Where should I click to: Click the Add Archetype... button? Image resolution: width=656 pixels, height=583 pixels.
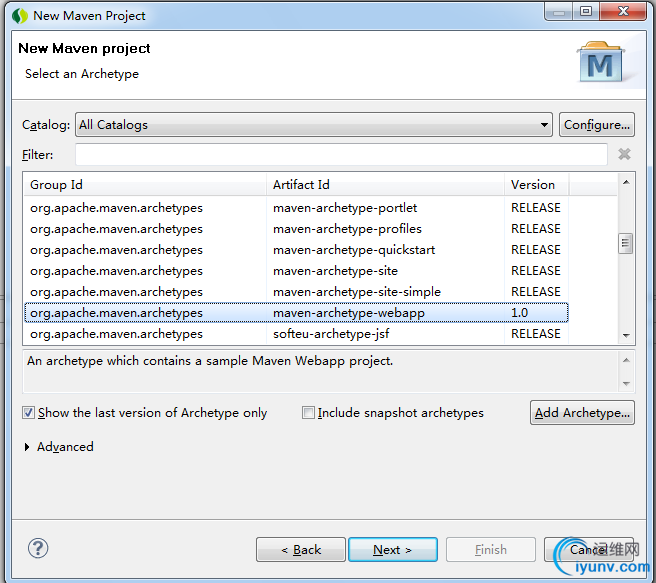click(x=582, y=413)
